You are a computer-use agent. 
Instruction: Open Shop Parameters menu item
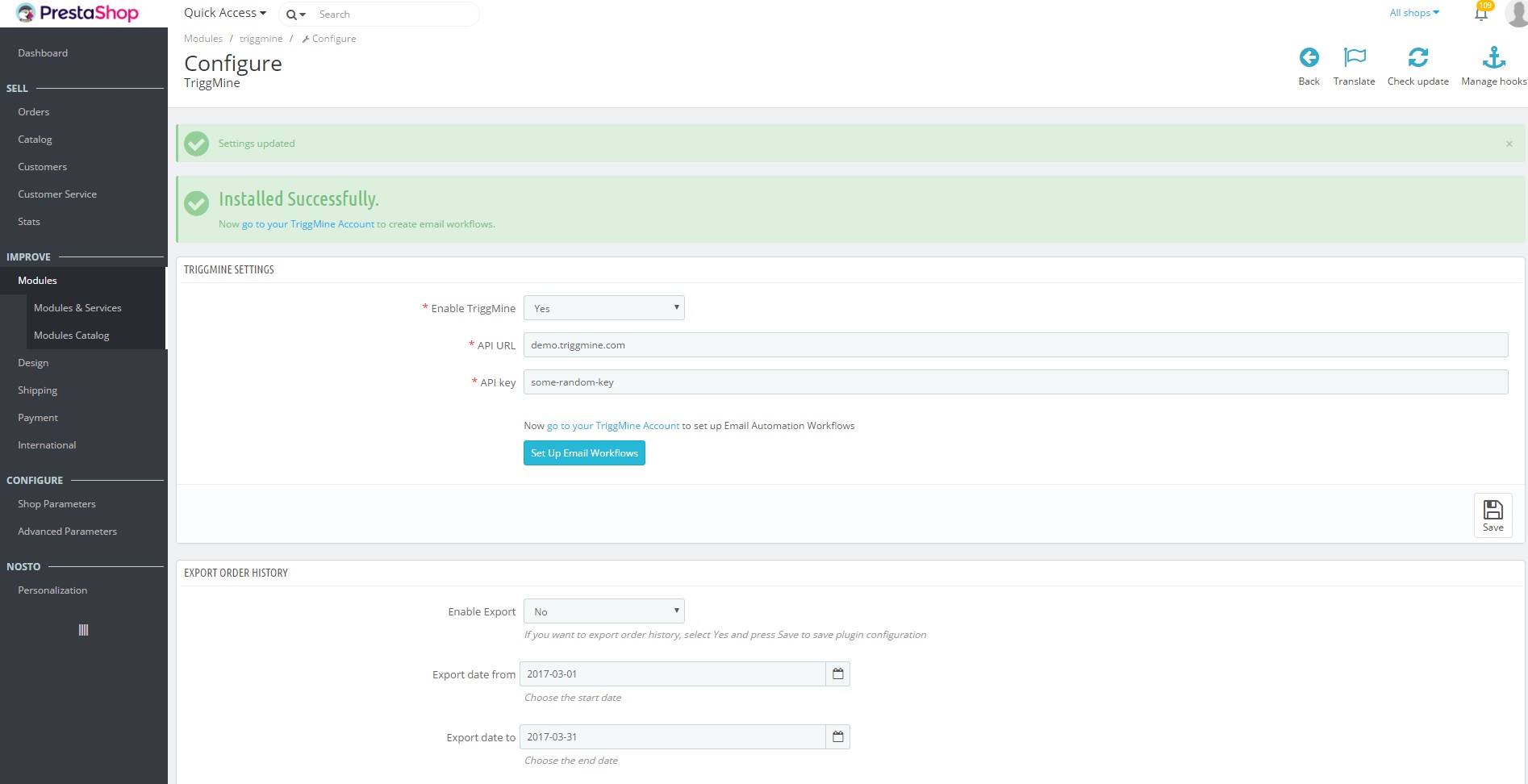coord(56,504)
